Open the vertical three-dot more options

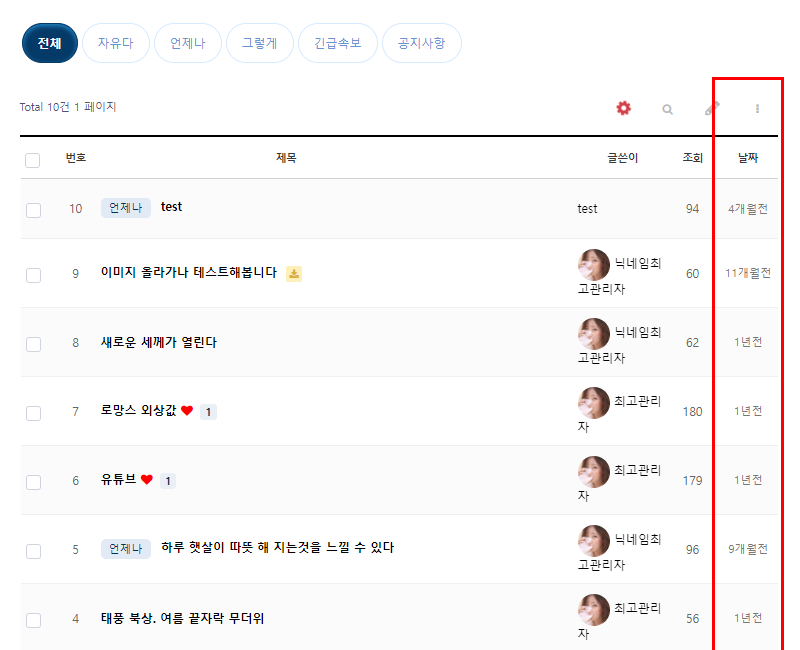757,108
